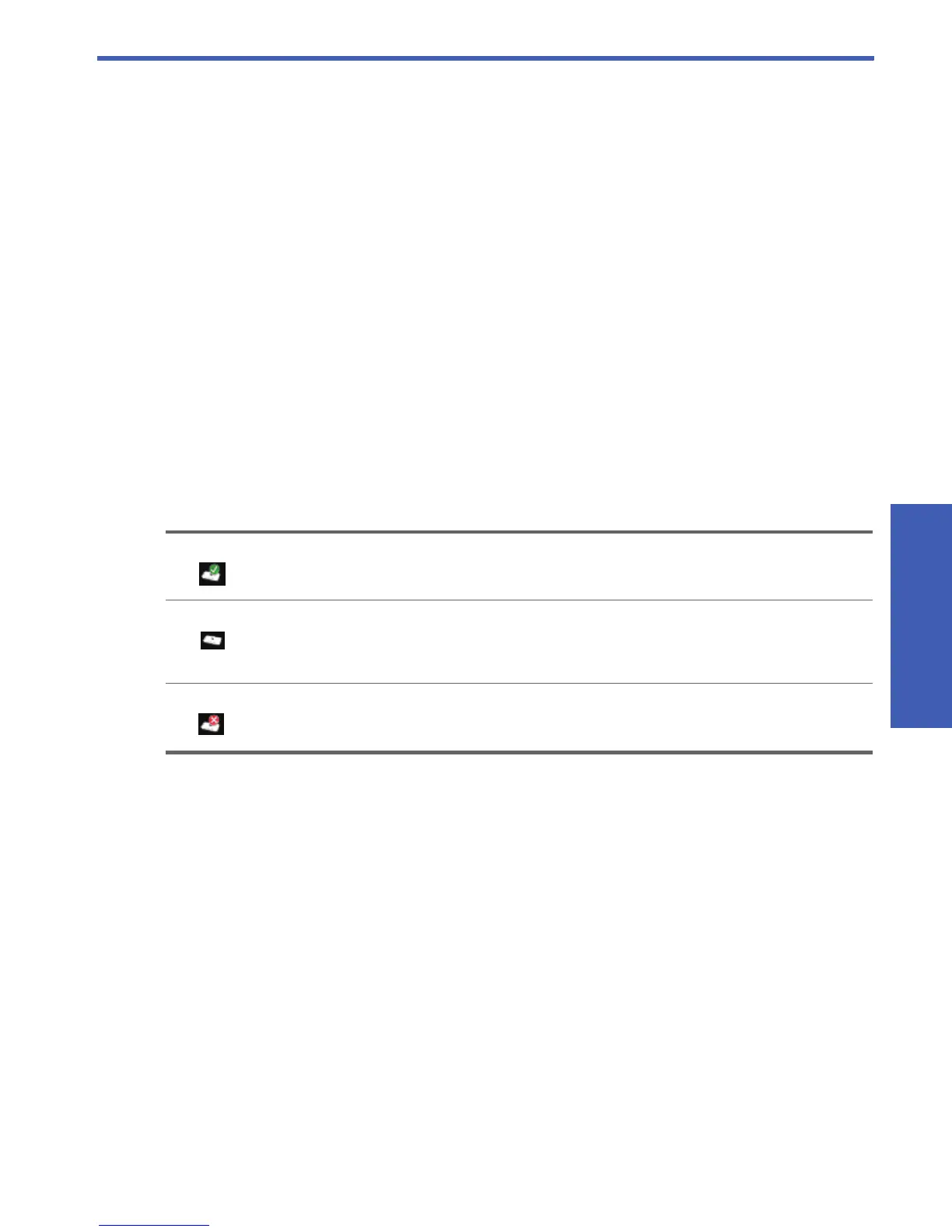Screen dimensions: 952x1232
Task: Click the empty description cell beside green check icon
Action: pos(544,567)
